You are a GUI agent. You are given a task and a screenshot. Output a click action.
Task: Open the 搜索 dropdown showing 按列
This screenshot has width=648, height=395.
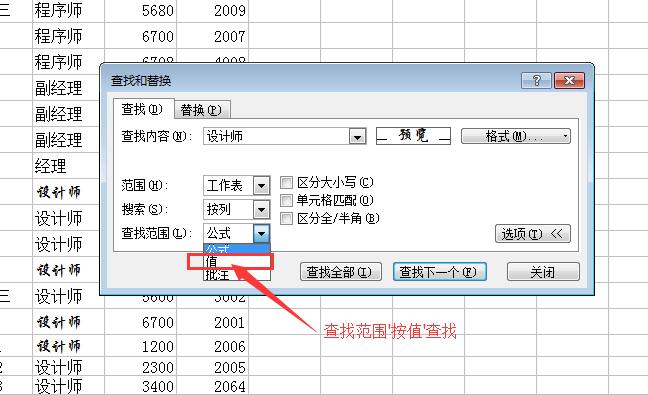pos(237,209)
